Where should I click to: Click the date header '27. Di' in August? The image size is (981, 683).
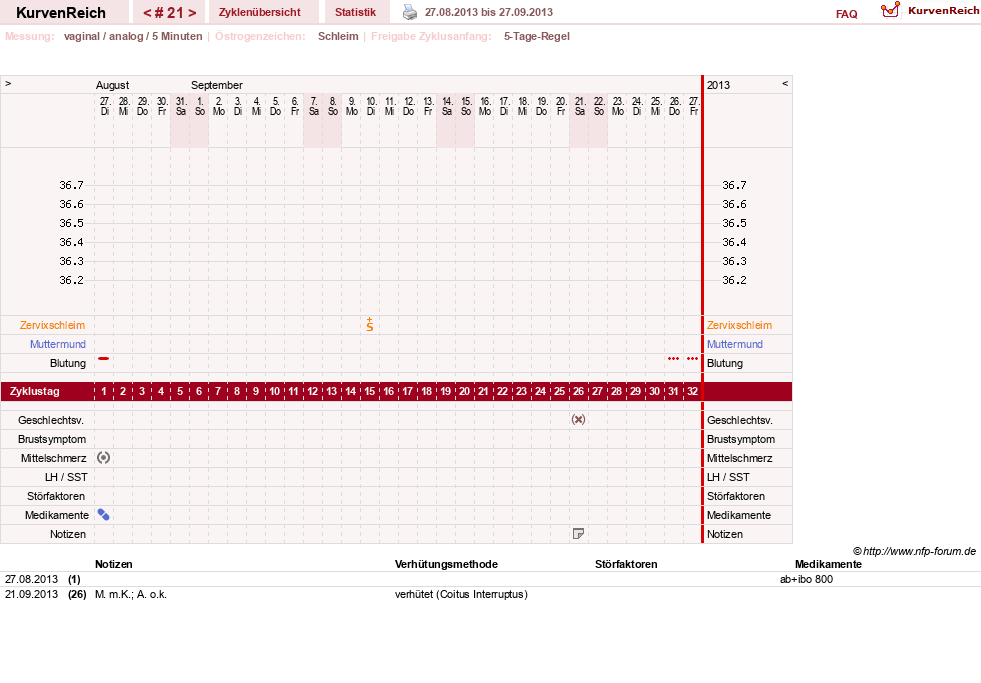pos(104,106)
